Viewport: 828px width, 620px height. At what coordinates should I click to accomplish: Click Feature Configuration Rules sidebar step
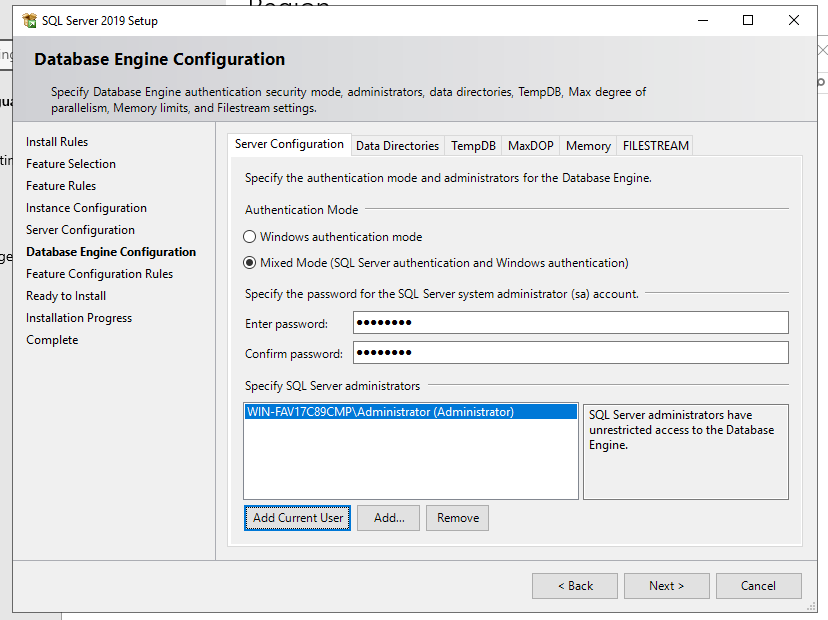pos(100,274)
